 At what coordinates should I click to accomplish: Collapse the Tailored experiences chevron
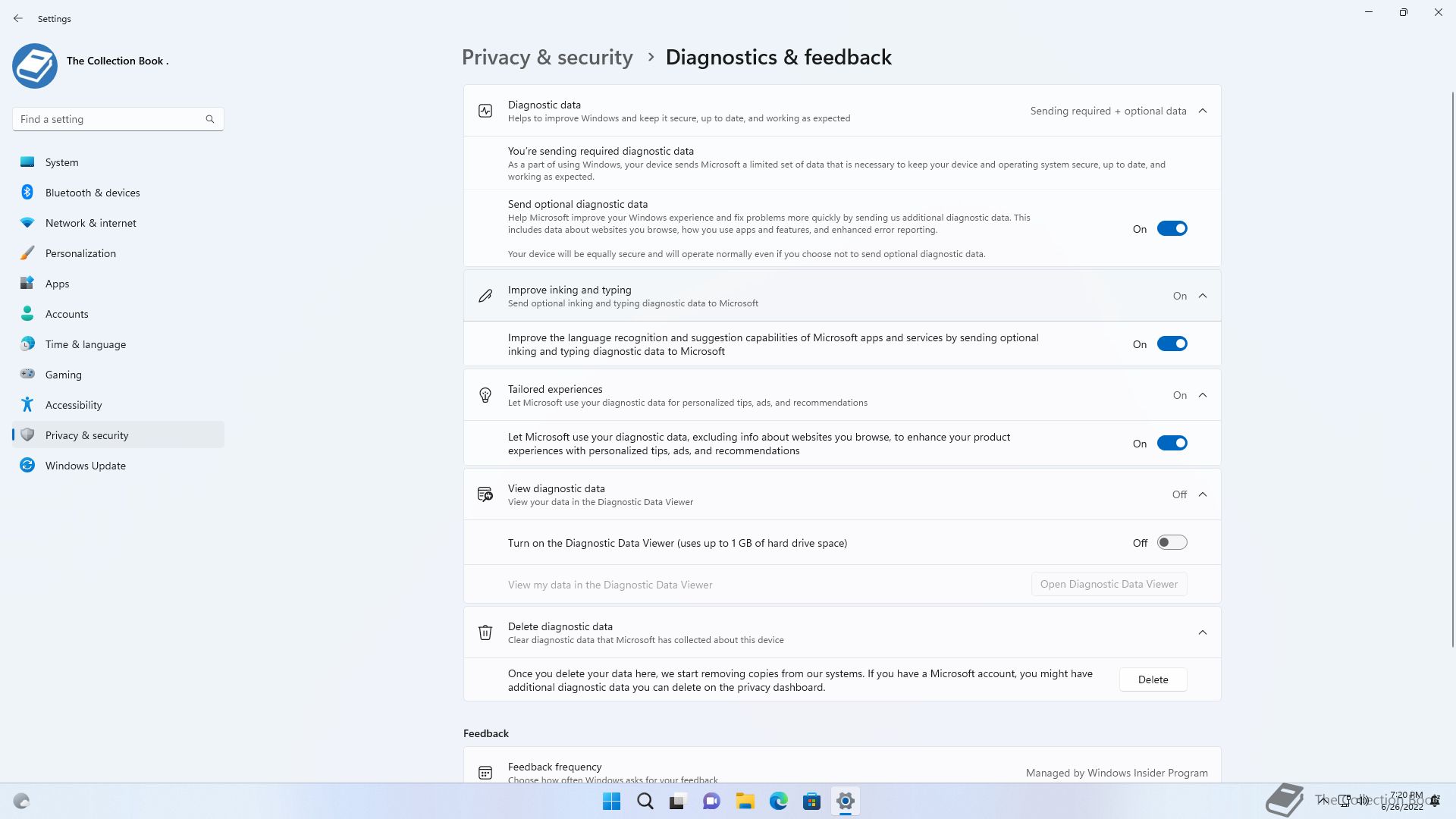click(1203, 395)
